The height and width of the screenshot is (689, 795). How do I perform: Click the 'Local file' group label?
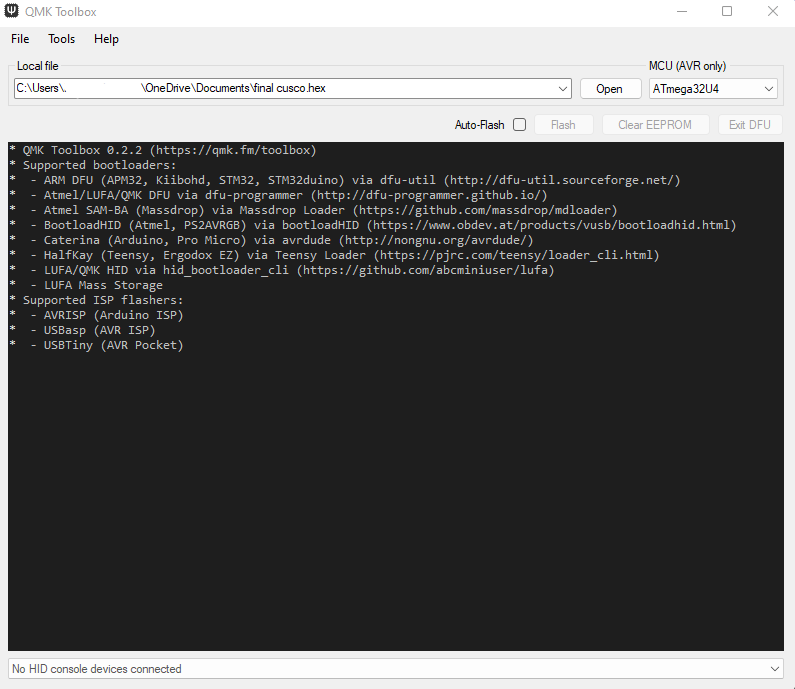[38, 66]
